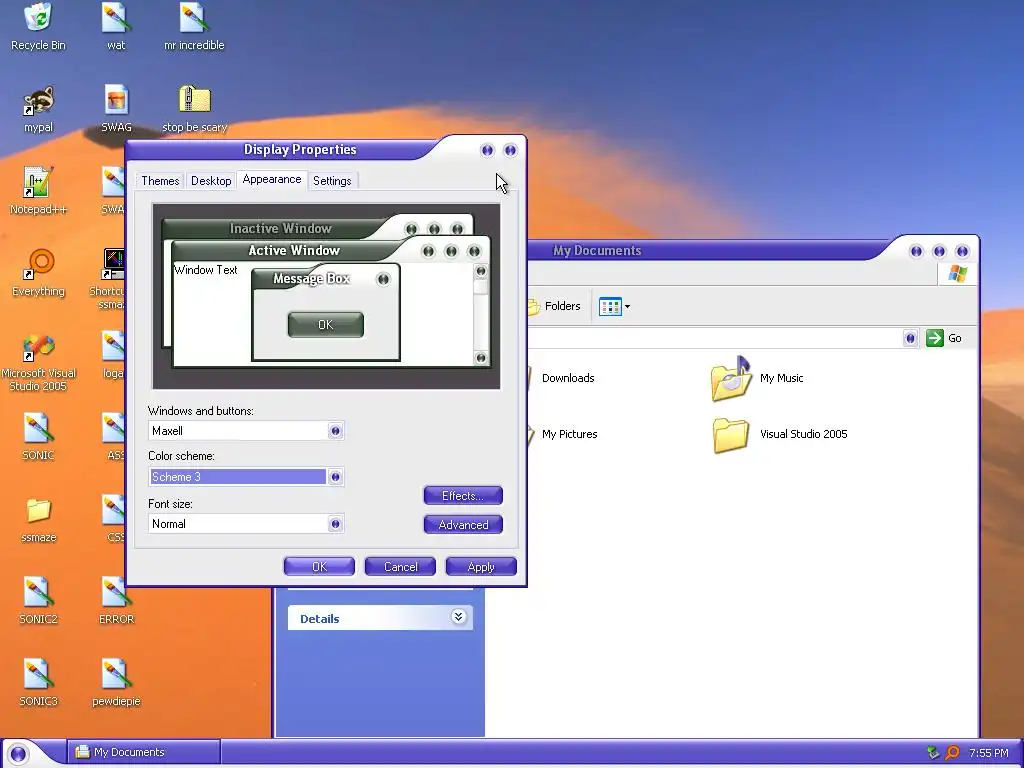Click the preview Message Box OK button
Screen dimensions: 1024x768
tap(325, 325)
